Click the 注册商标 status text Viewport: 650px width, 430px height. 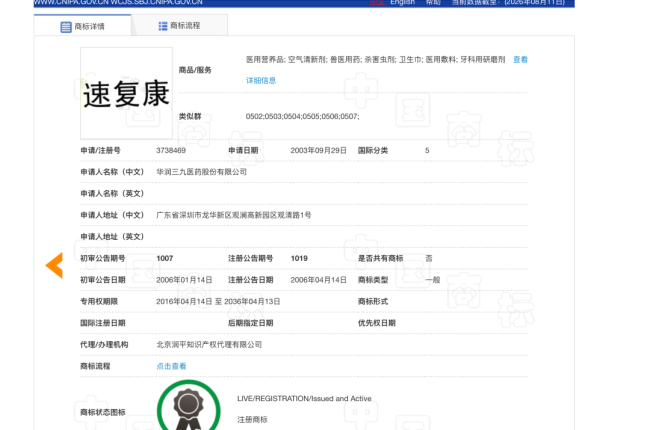tap(252, 420)
